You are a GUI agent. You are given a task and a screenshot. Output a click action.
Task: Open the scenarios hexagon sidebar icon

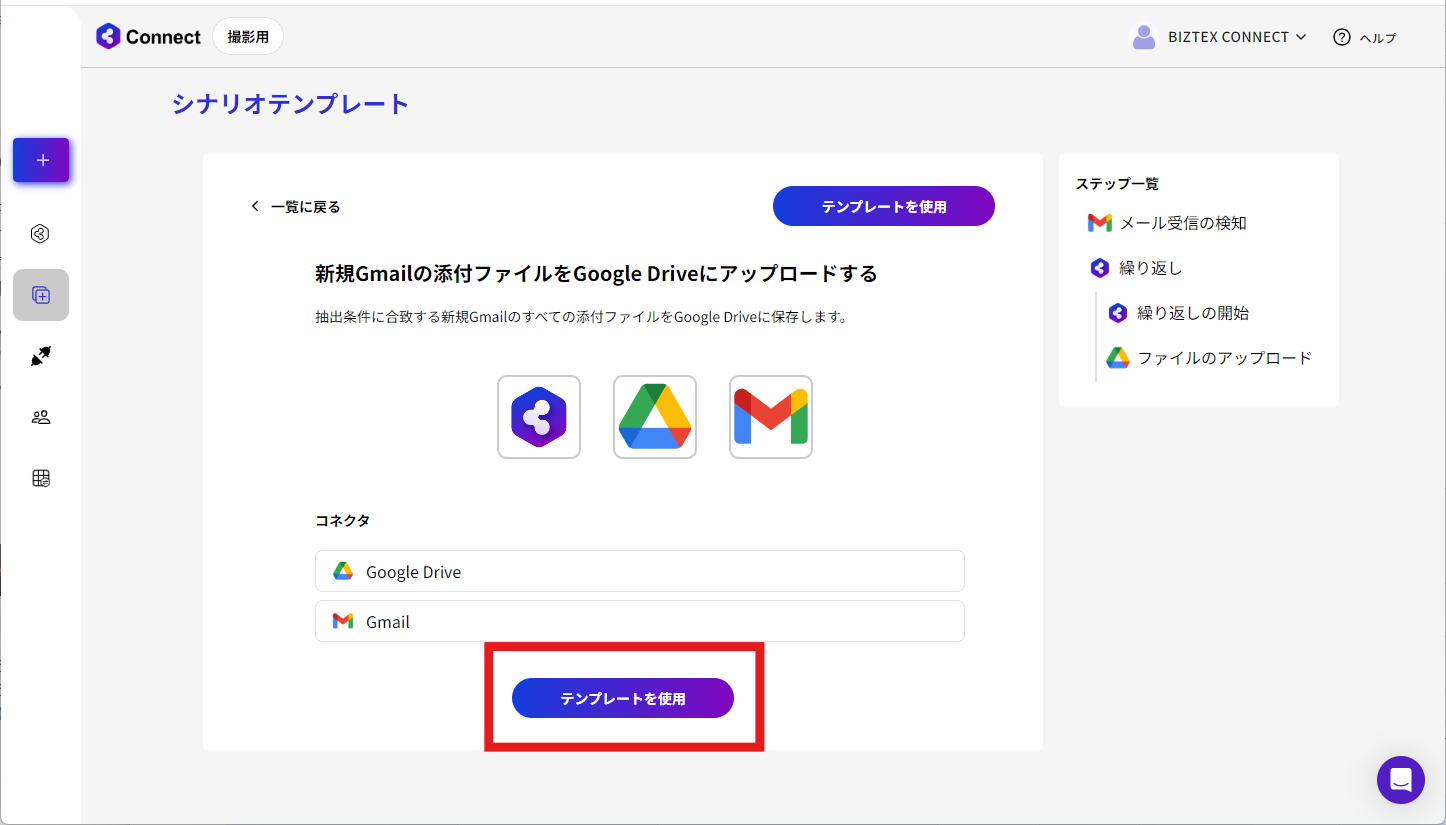click(41, 234)
